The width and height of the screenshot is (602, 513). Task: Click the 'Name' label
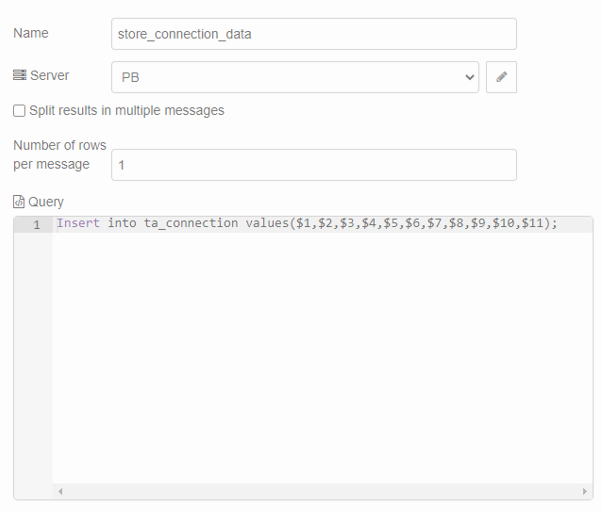click(31, 33)
